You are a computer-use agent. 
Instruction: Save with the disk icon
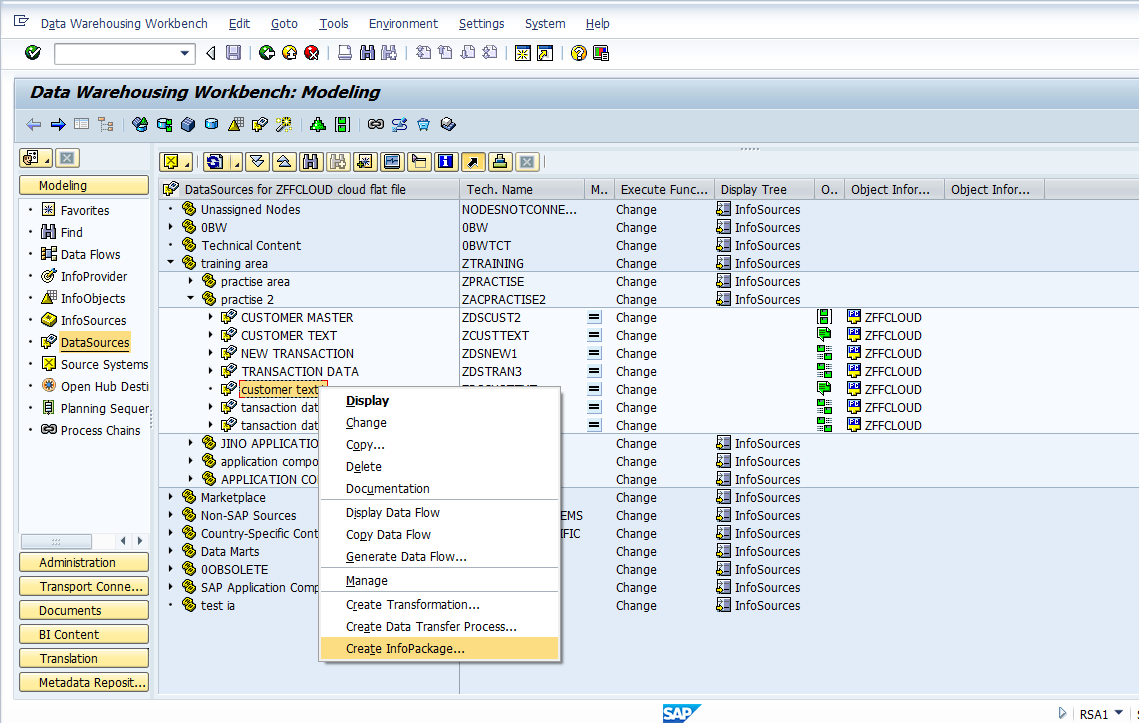(x=233, y=53)
